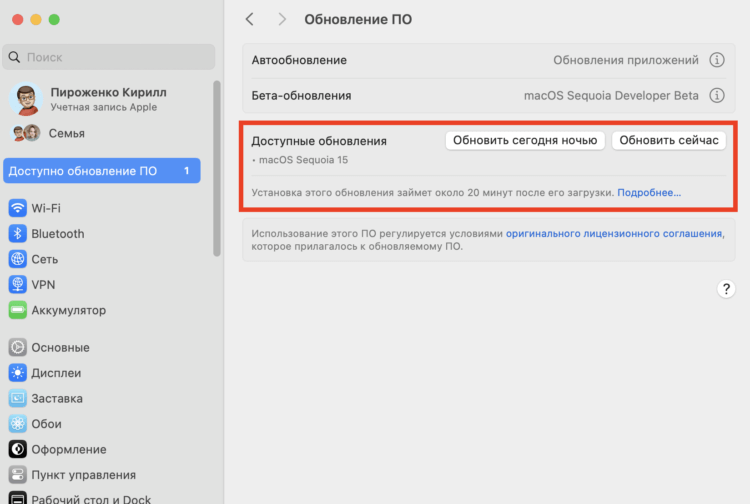
Task: Click the Дисплеи sun icon
Action: tap(18, 373)
